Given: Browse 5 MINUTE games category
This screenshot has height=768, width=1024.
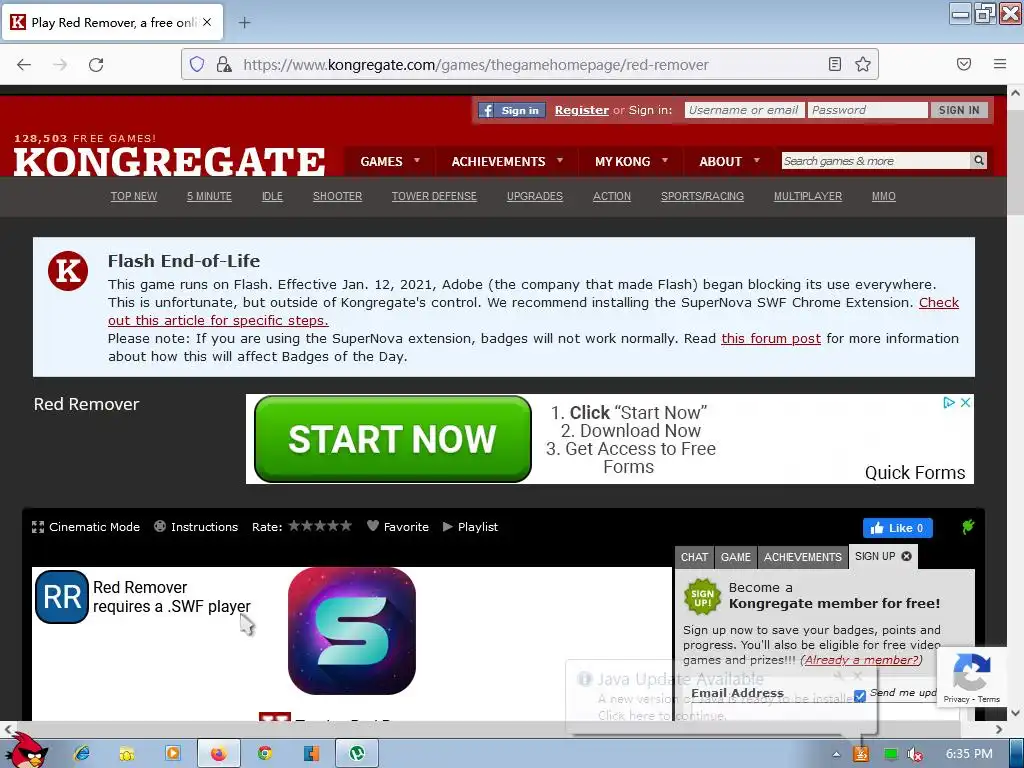Looking at the screenshot, I should (x=209, y=196).
